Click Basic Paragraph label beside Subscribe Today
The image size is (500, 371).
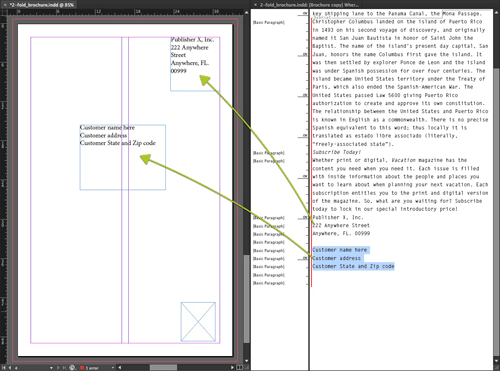click(269, 153)
